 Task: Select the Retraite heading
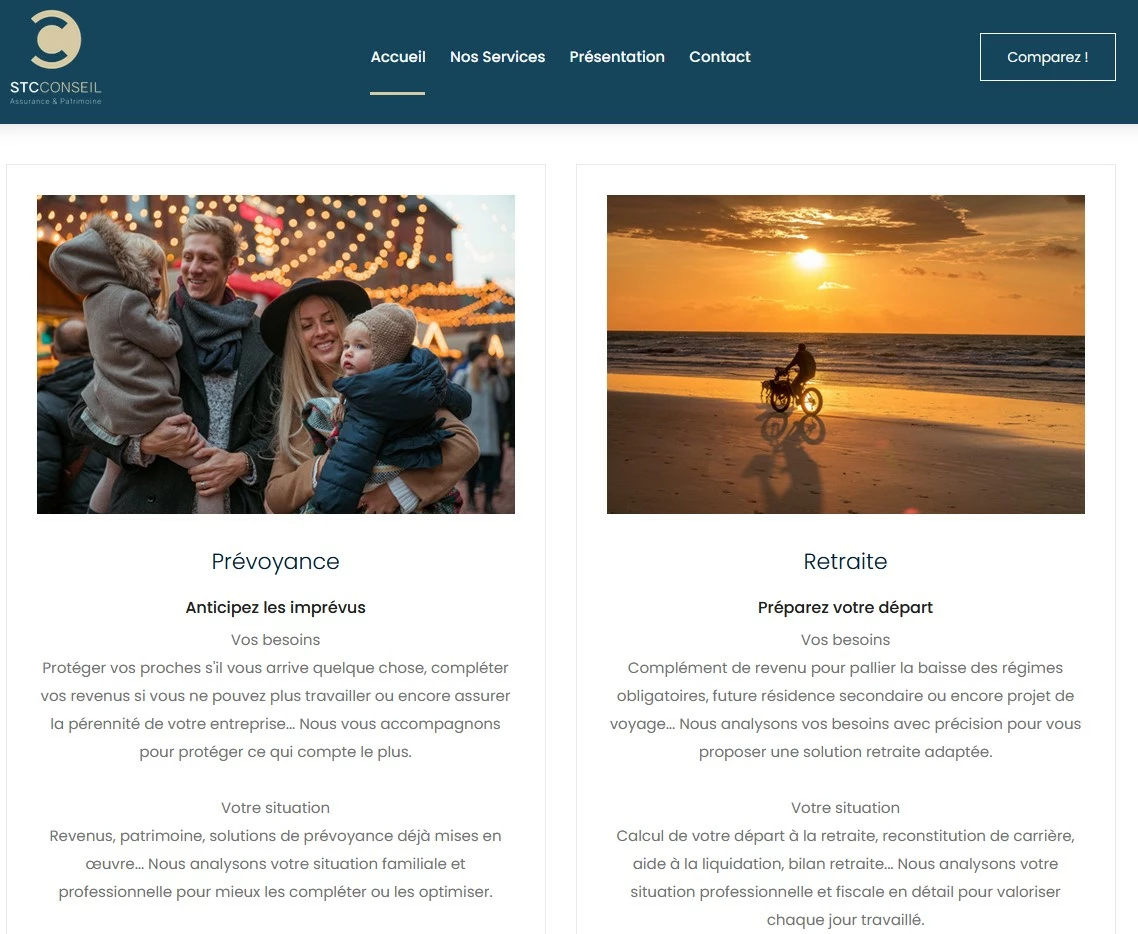[846, 562]
